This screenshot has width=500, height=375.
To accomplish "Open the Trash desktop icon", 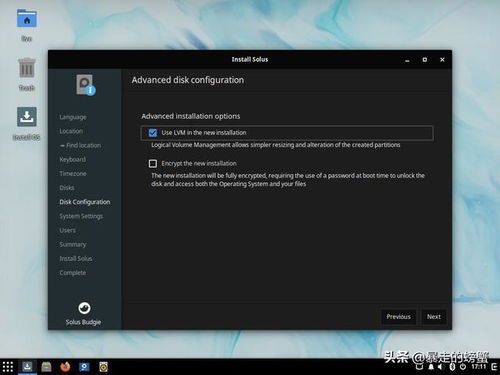I will [27, 68].
